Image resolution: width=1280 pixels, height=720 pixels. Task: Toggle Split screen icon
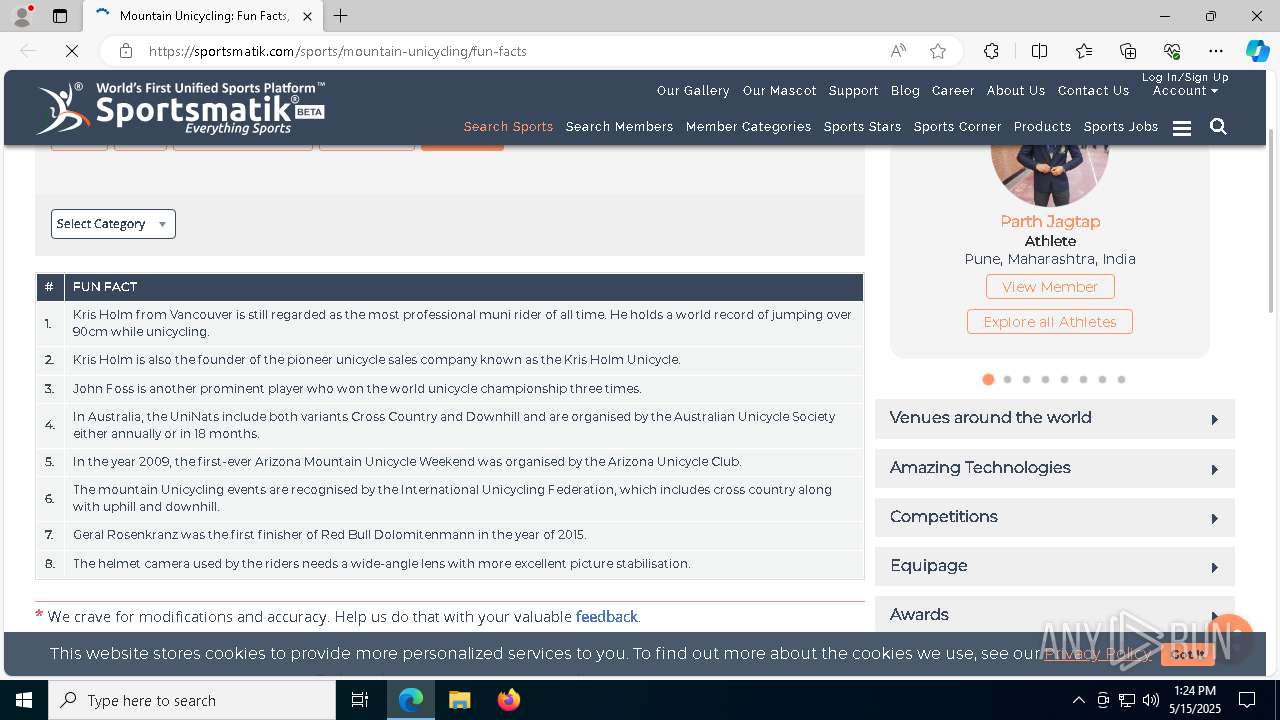(x=1039, y=51)
